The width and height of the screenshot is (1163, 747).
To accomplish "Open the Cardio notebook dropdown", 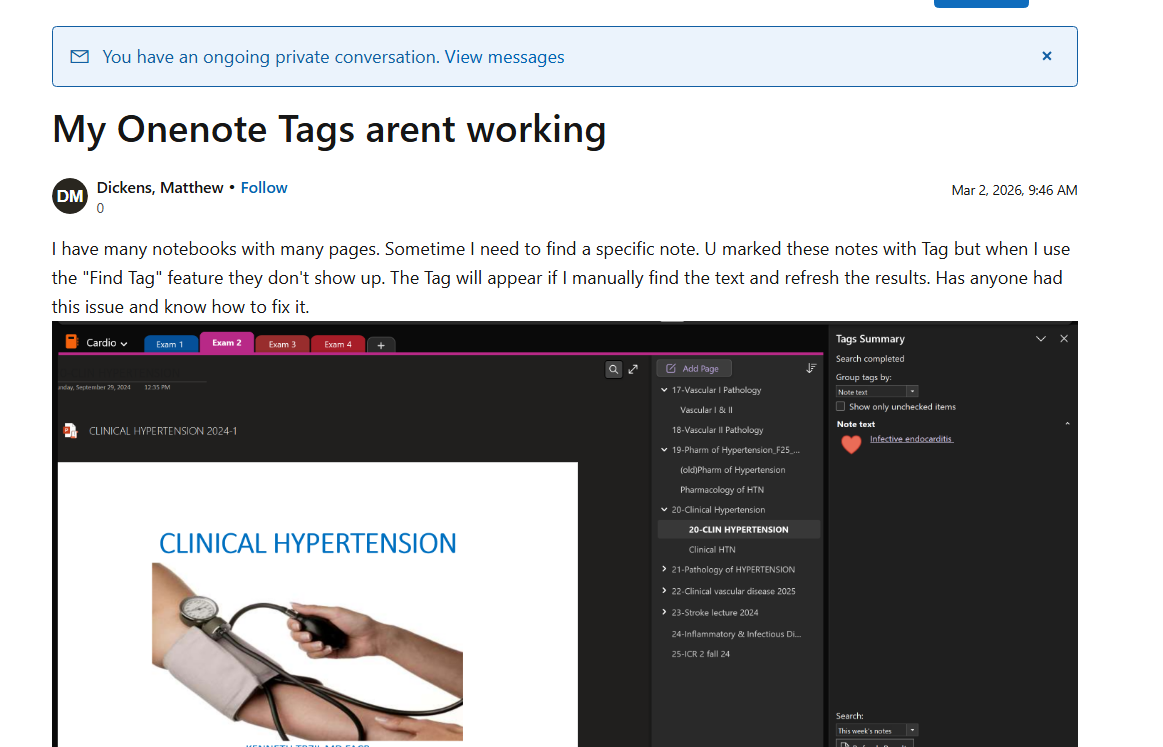I will 107,343.
